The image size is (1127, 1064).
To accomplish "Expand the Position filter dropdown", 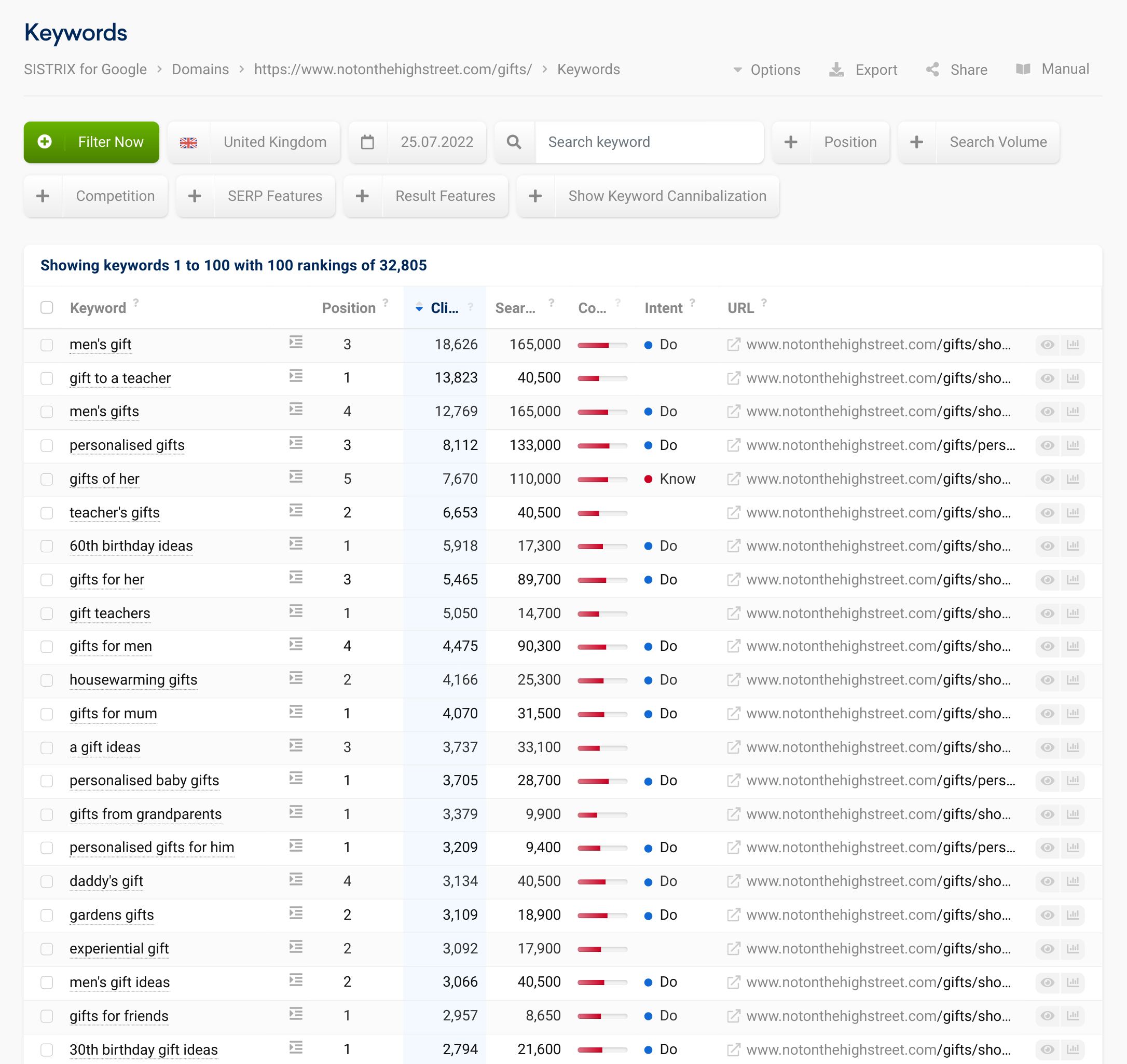I will click(850, 142).
